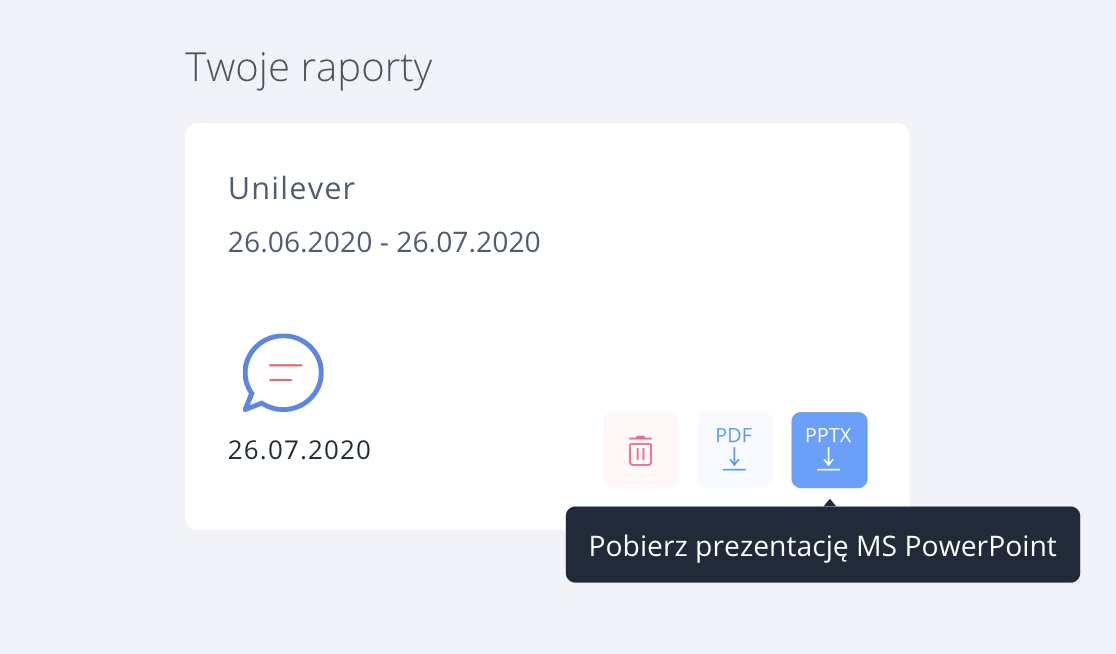Click the "Twoje raporty" heading
The image size is (1116, 654).
(308, 68)
